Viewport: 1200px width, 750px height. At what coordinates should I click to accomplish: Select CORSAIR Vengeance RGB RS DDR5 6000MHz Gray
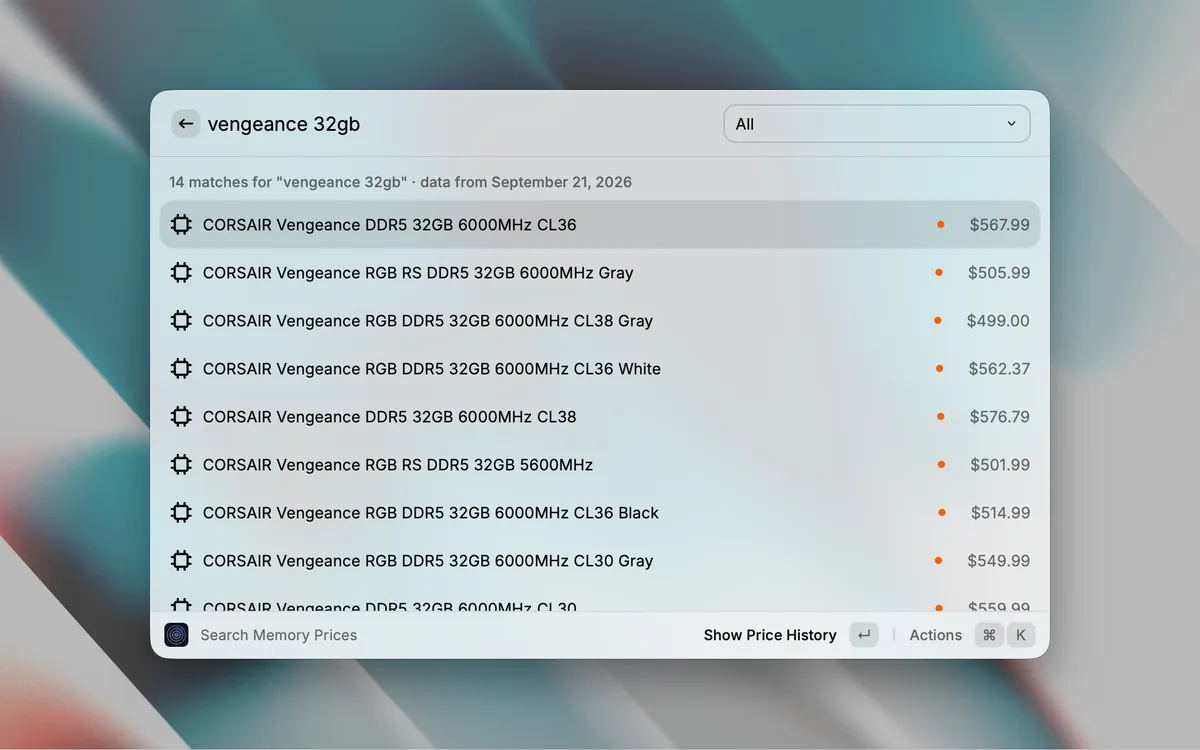(600, 273)
